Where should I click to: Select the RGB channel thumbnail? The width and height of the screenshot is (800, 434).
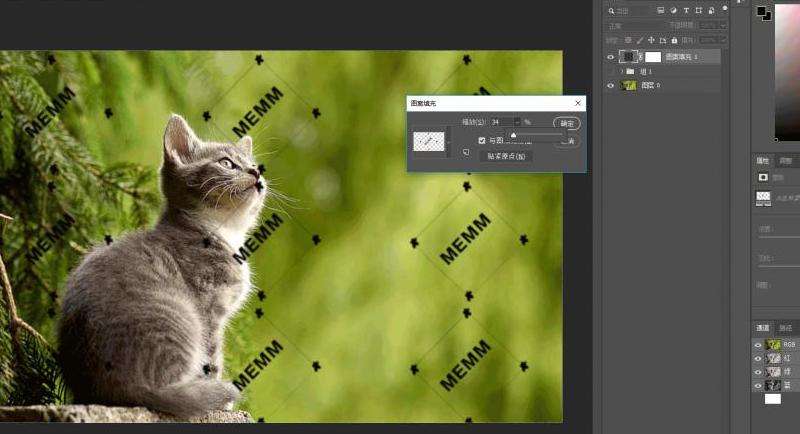click(x=773, y=345)
